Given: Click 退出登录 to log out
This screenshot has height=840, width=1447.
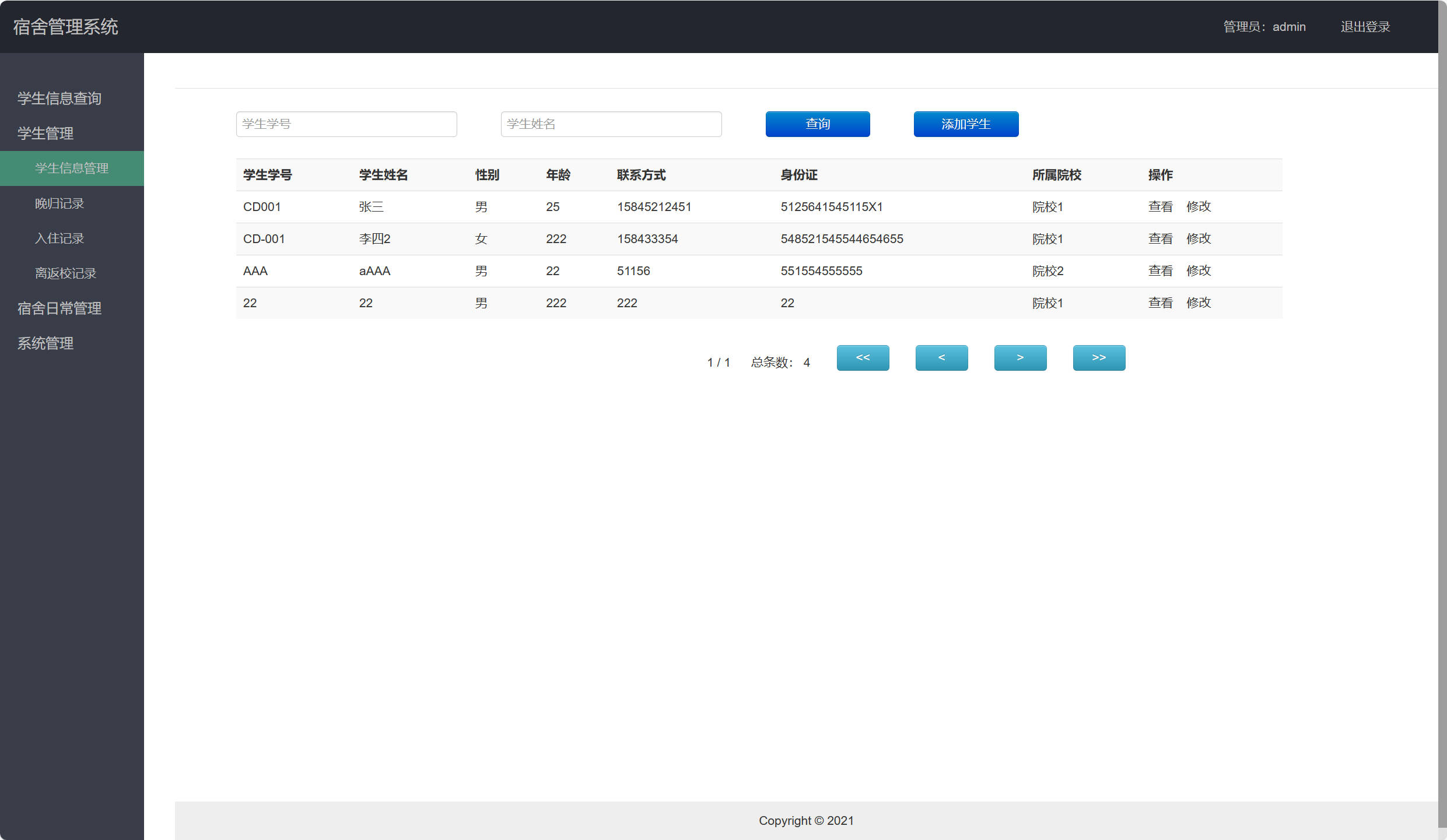Looking at the screenshot, I should click(x=1365, y=27).
